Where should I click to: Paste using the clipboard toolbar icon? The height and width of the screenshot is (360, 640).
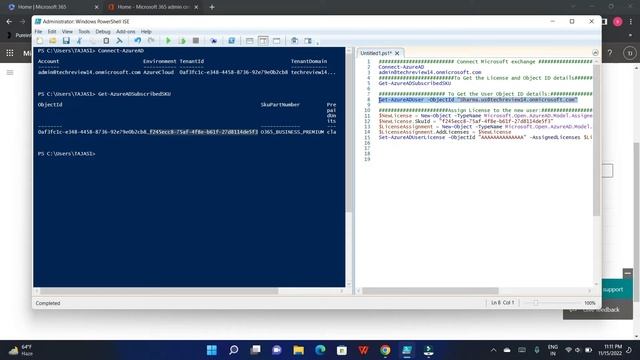coord(106,41)
